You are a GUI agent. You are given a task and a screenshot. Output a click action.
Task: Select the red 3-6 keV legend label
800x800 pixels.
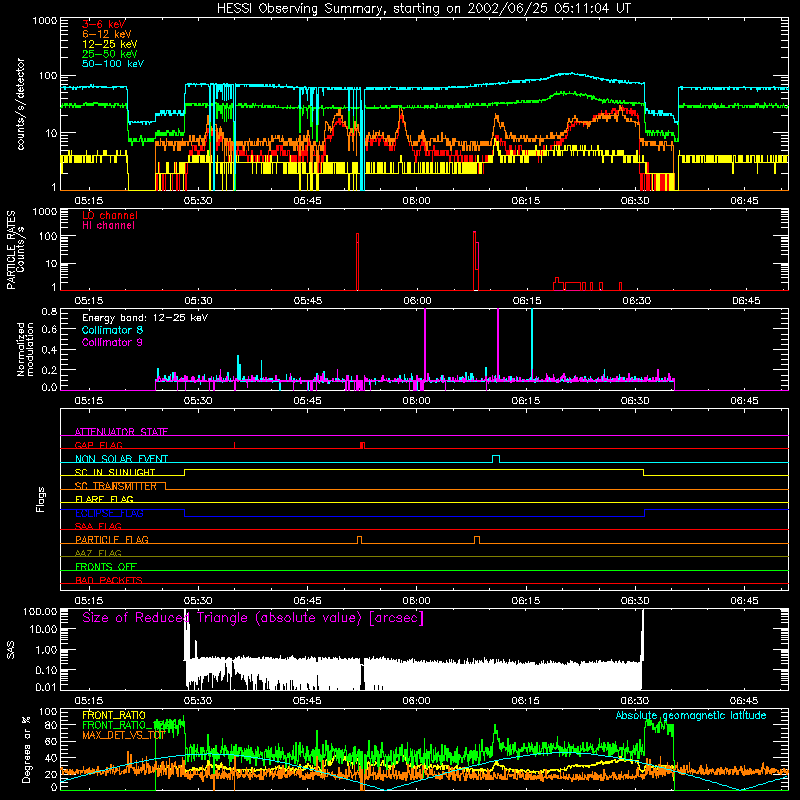[104, 24]
